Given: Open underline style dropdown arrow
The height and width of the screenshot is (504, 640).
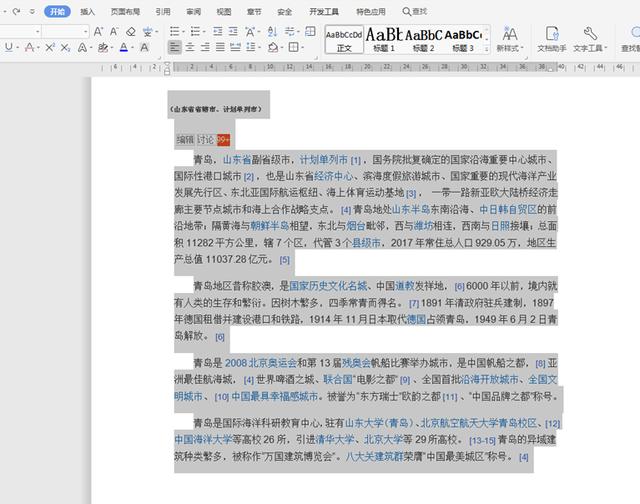Looking at the screenshot, I should click(x=18, y=48).
